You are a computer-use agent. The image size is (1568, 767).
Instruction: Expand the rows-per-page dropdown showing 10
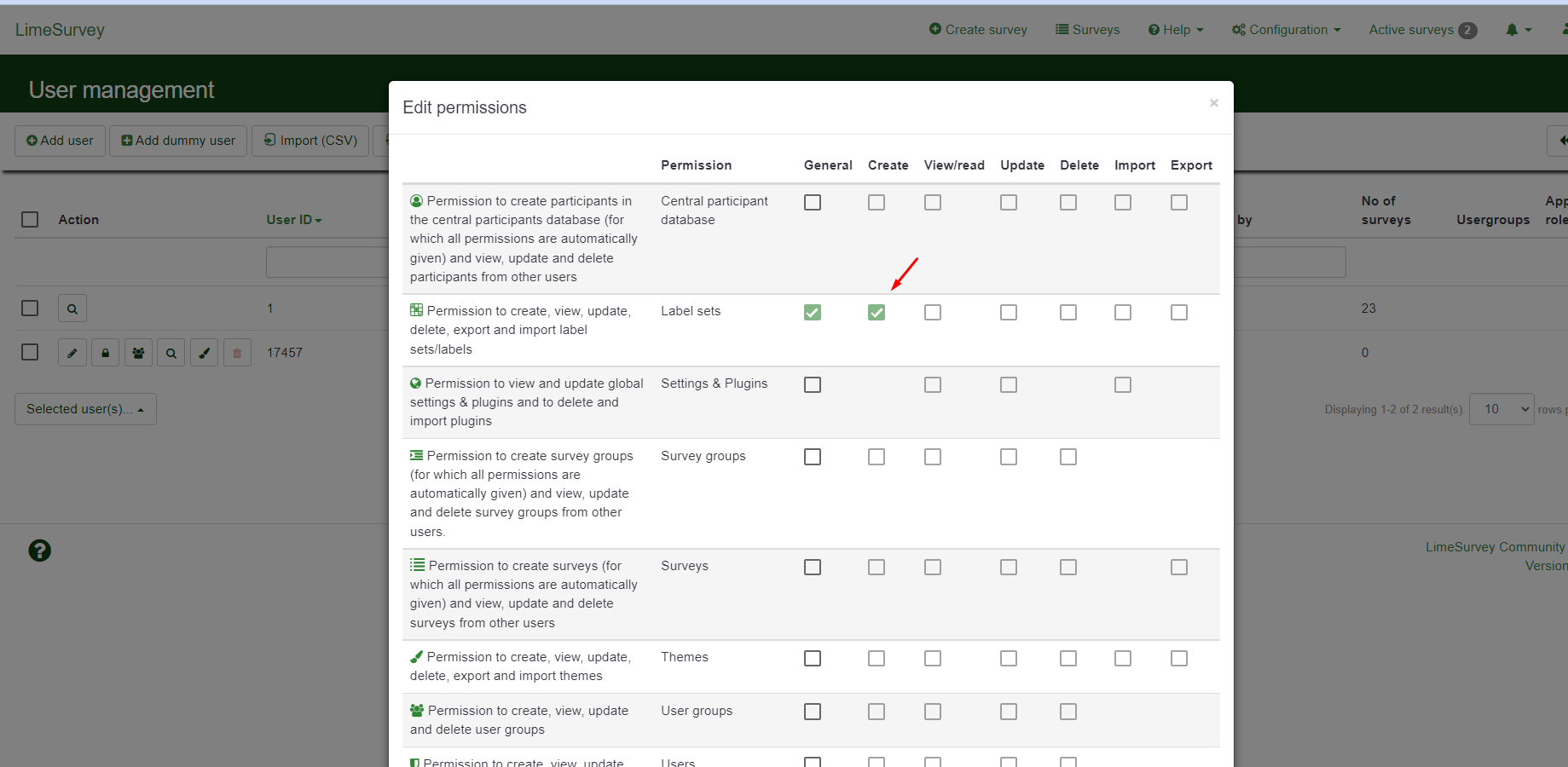(1501, 409)
